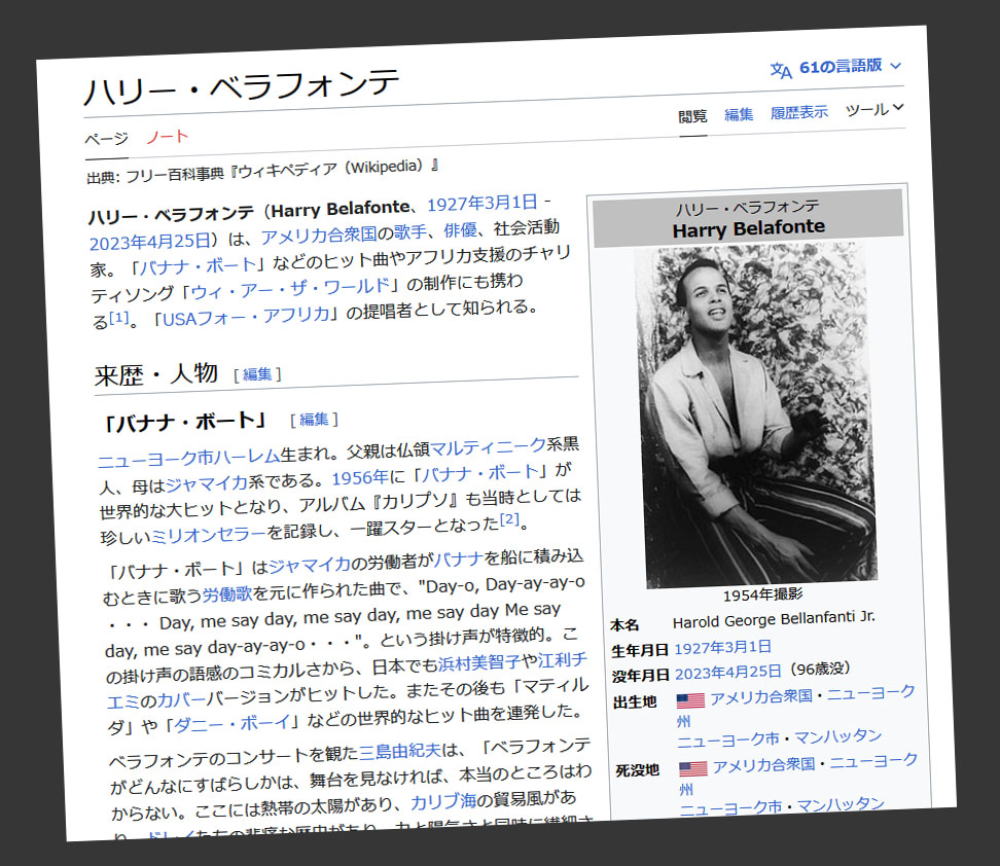The image size is (1000, 866).
Task: Open the ダニー・ボーイ link
Action: tap(232, 724)
